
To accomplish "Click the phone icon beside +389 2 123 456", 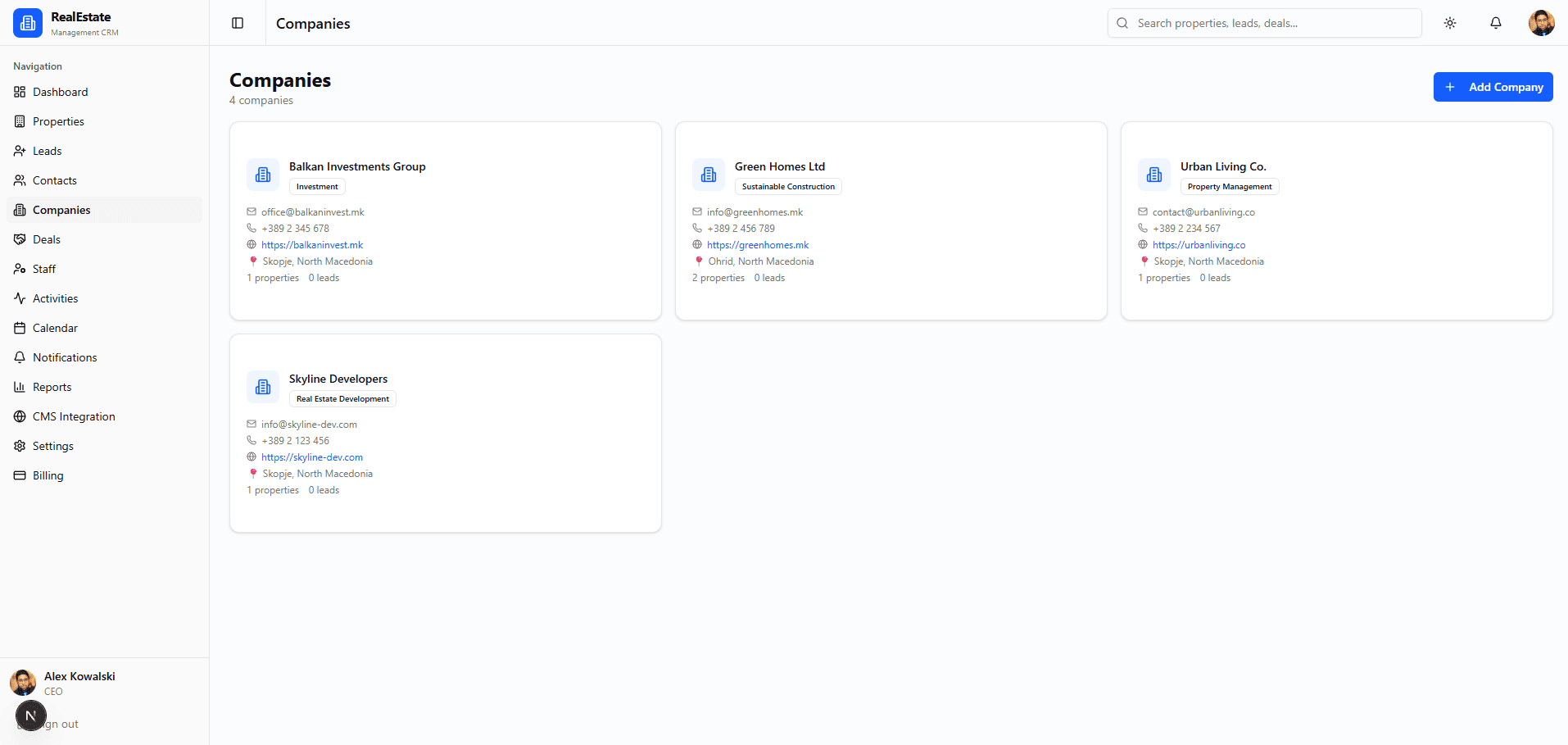I will 252,440.
